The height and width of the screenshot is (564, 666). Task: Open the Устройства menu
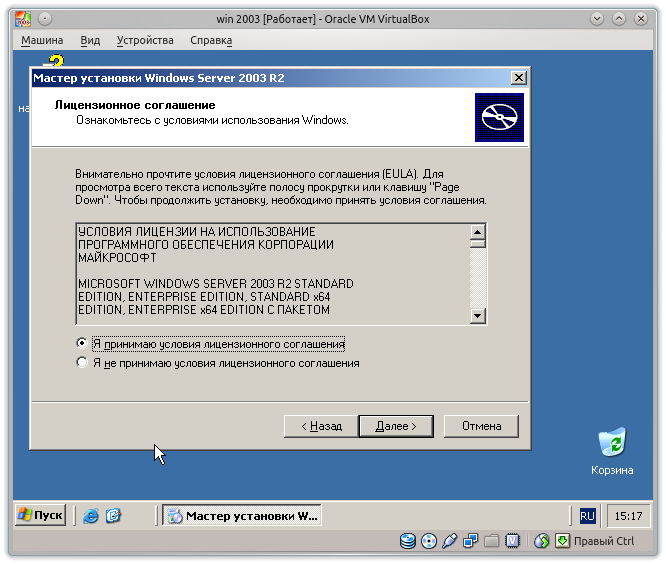tap(145, 40)
